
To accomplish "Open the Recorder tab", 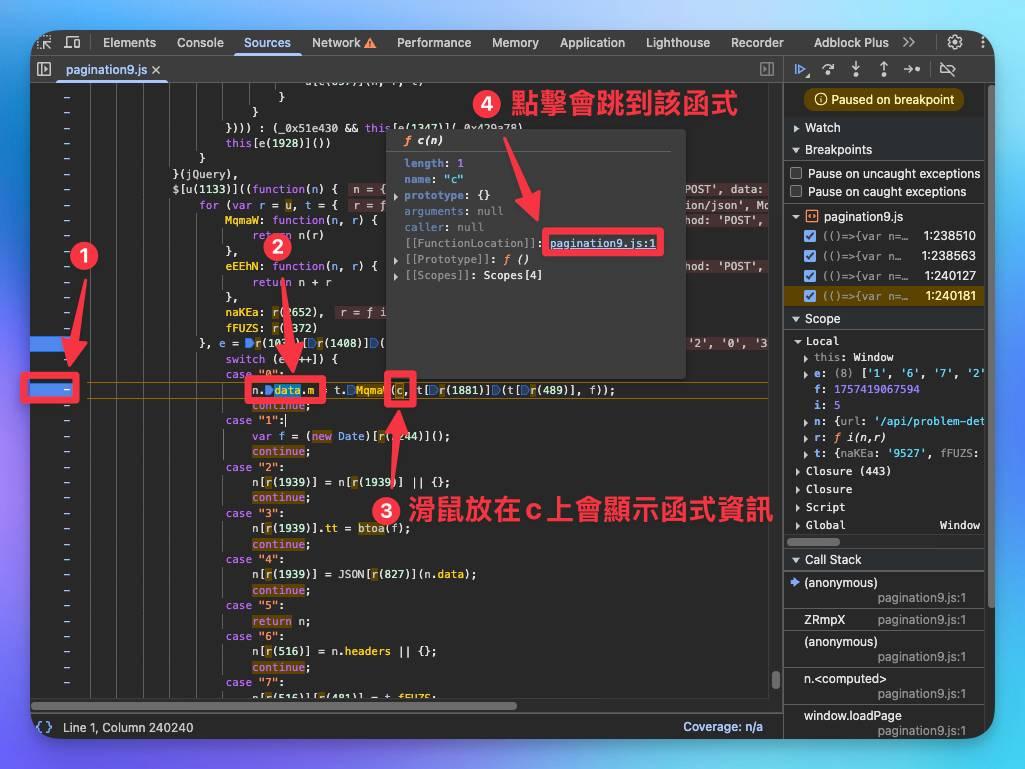I will pyautogui.click(x=757, y=43).
